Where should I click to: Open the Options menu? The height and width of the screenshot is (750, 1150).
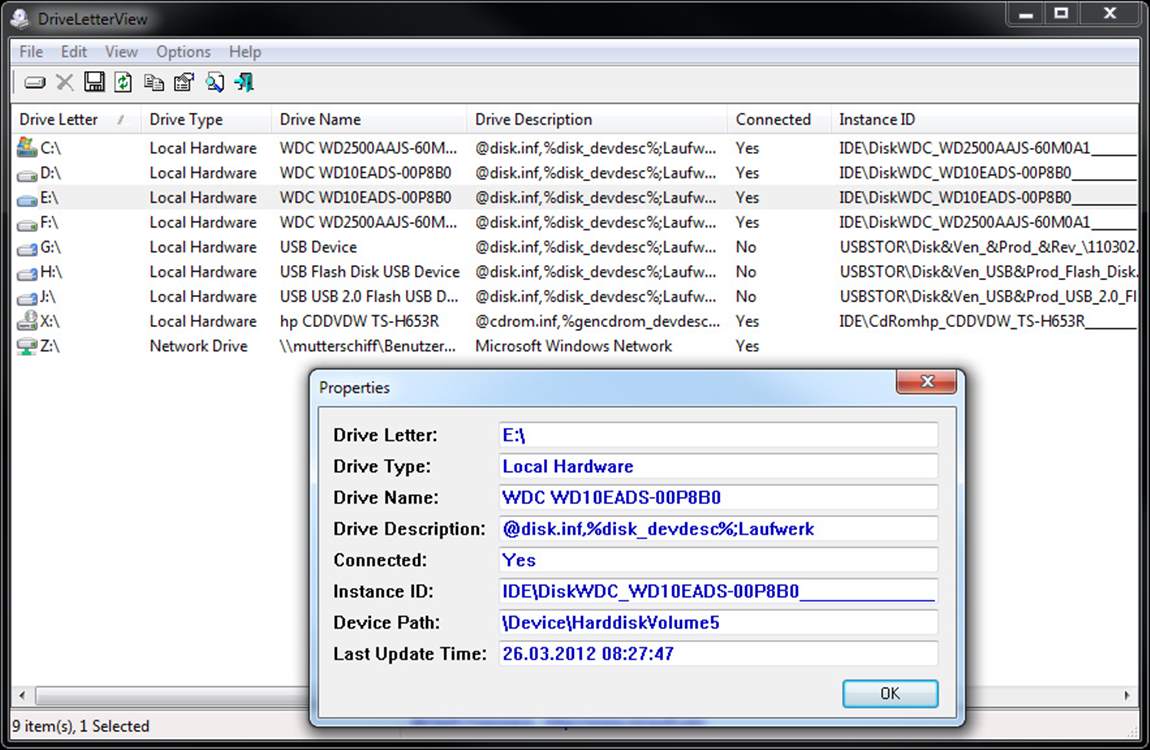(183, 52)
